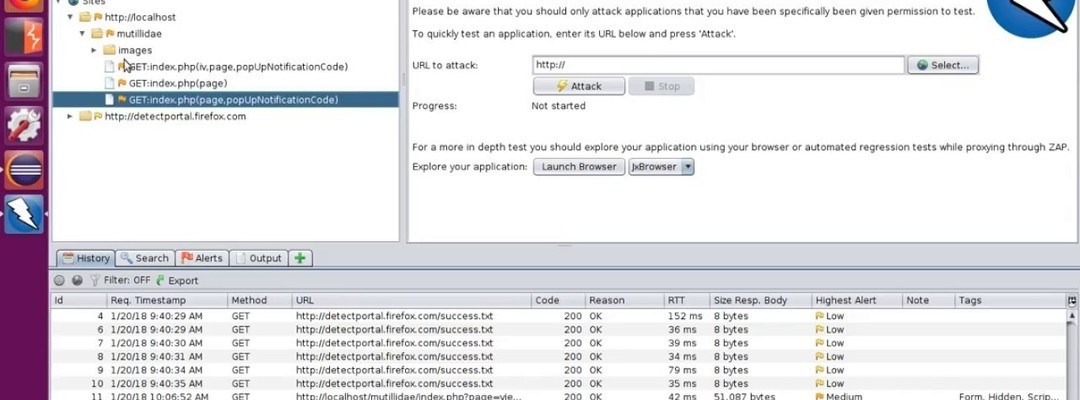
Task: Click the green Export arrow icon
Action: 160,280
